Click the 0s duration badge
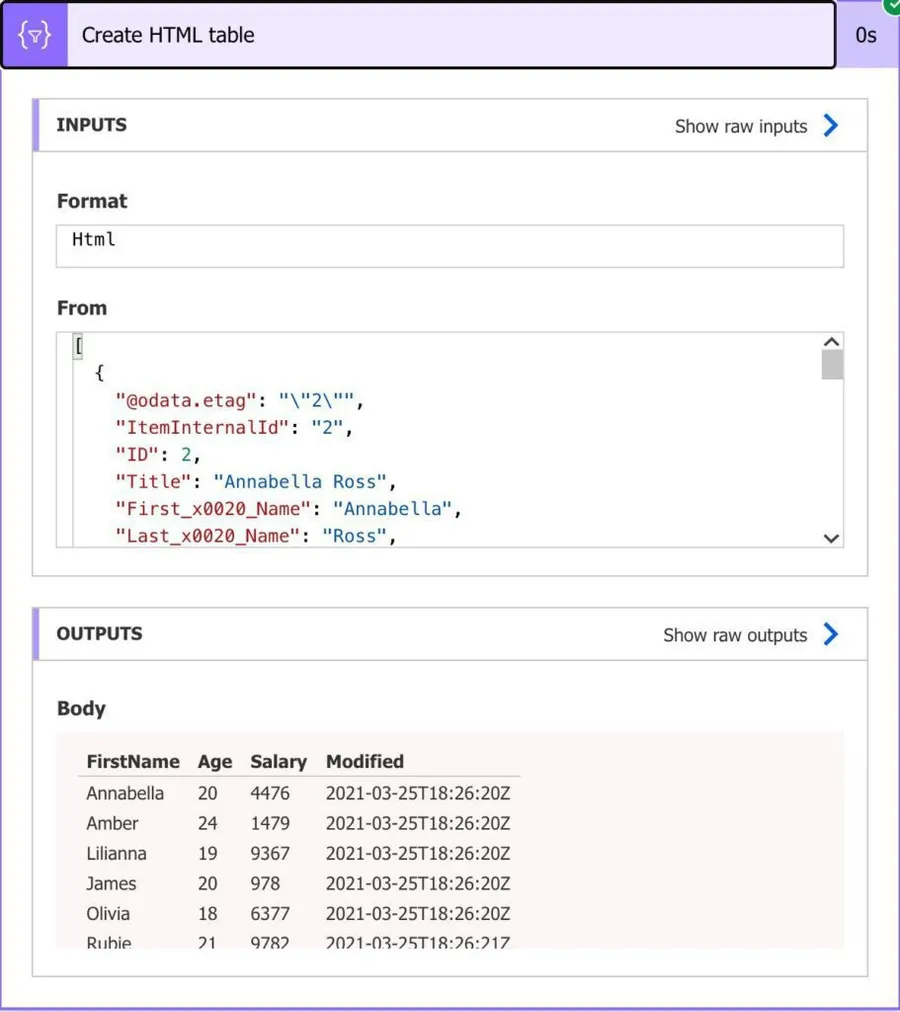 pos(865,35)
